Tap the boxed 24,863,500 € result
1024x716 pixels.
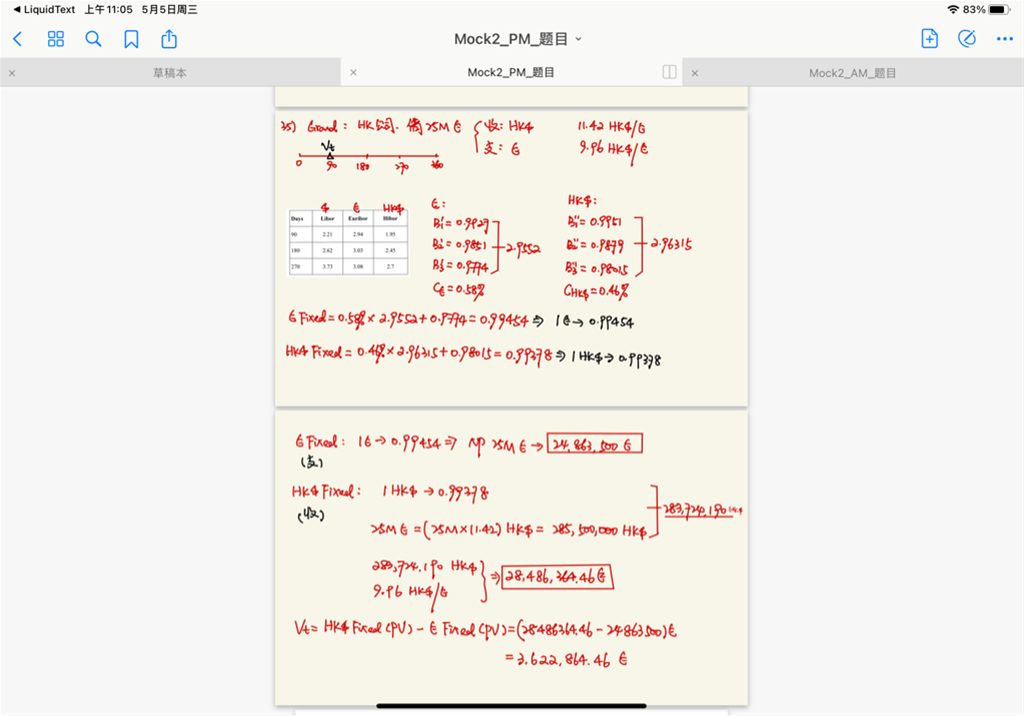[x=595, y=444]
